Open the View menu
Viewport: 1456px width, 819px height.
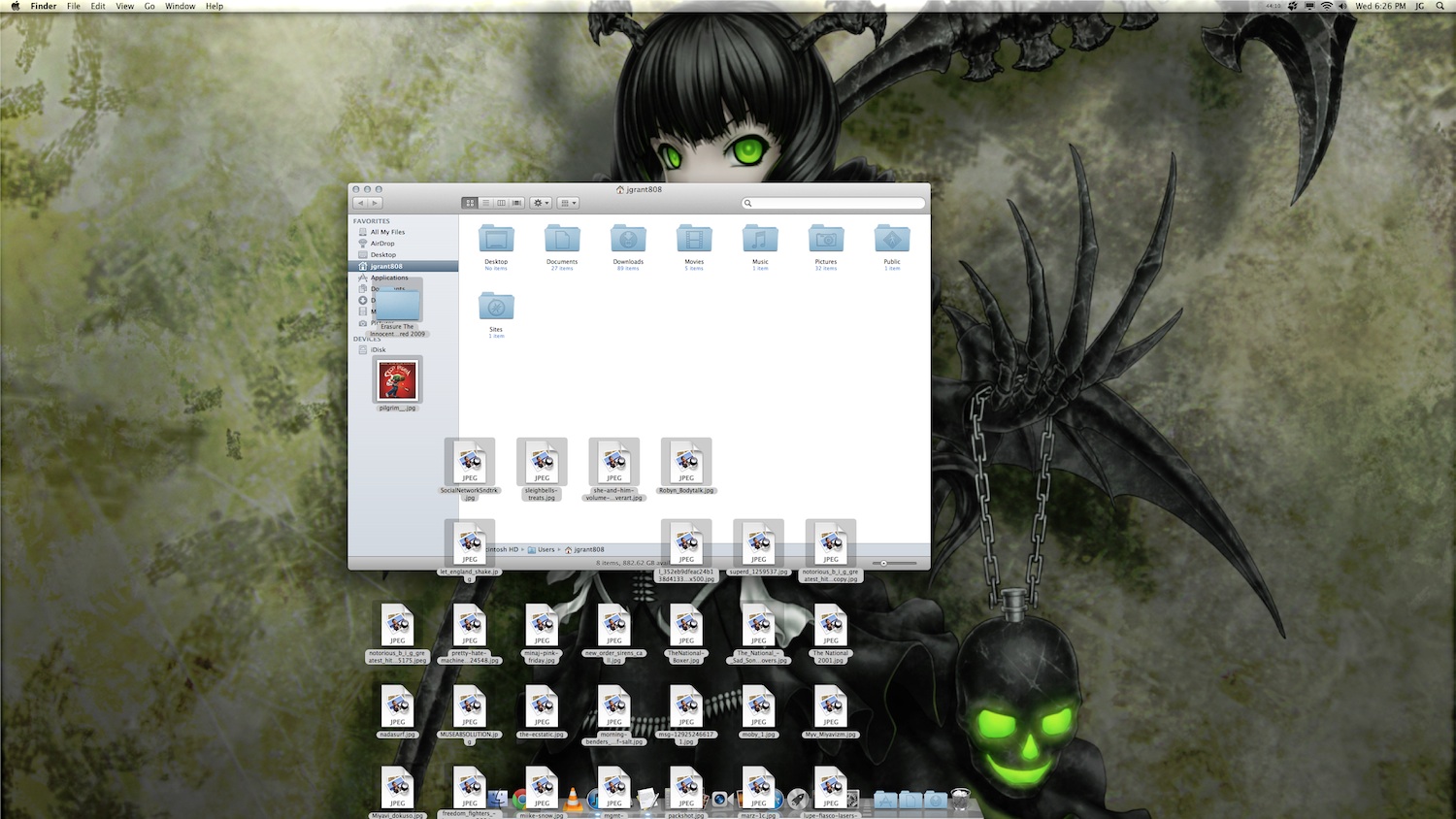pos(125,6)
